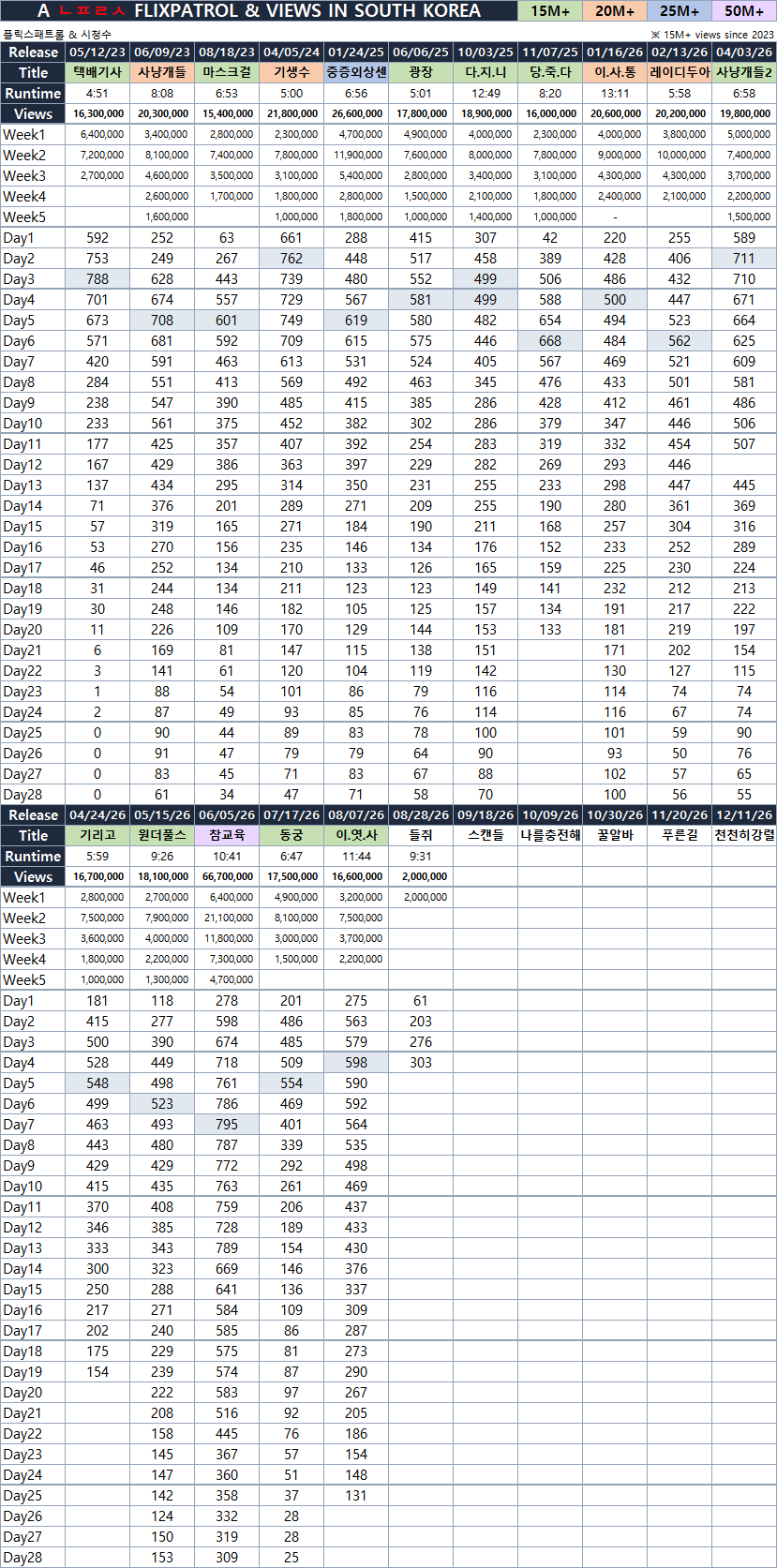
Task: Click release date 06/05/26
Action: point(227,814)
